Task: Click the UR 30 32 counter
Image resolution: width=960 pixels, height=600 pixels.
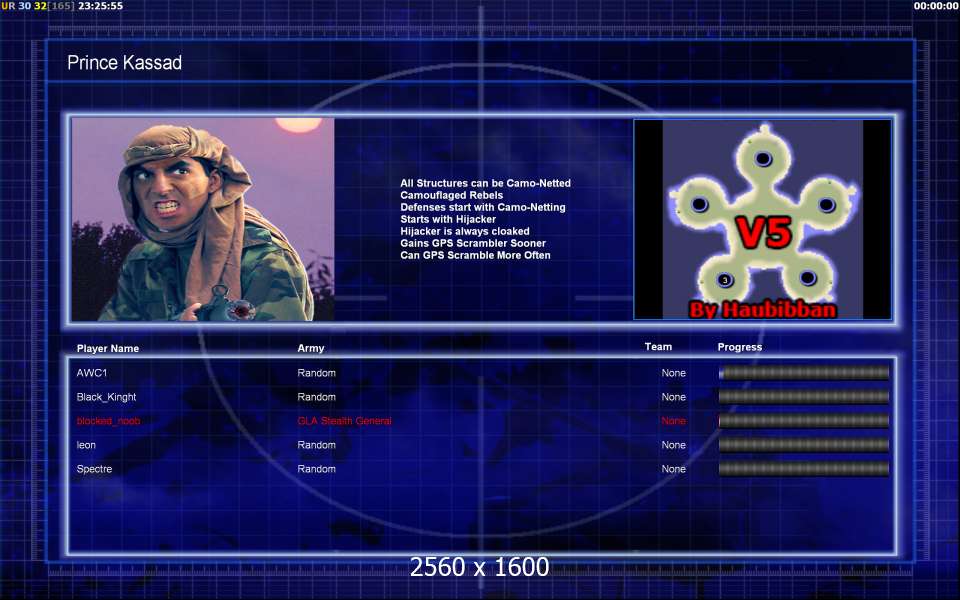Action: 24,6
